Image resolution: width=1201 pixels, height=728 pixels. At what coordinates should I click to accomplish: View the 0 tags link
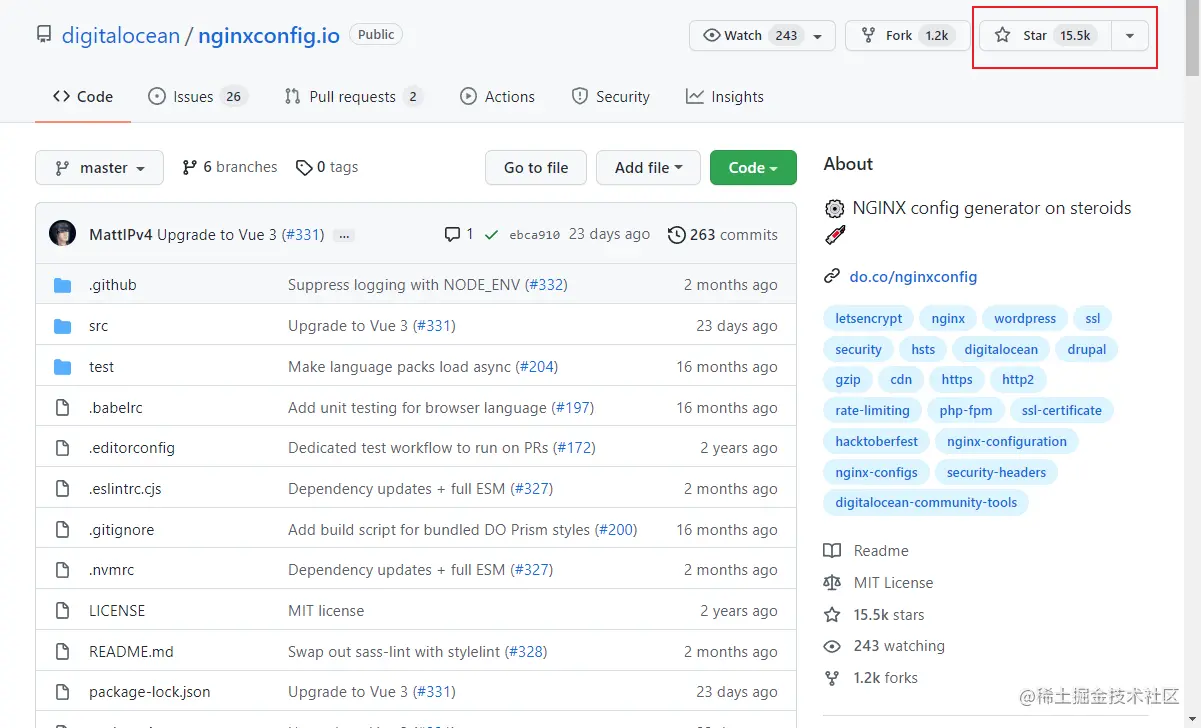327,168
